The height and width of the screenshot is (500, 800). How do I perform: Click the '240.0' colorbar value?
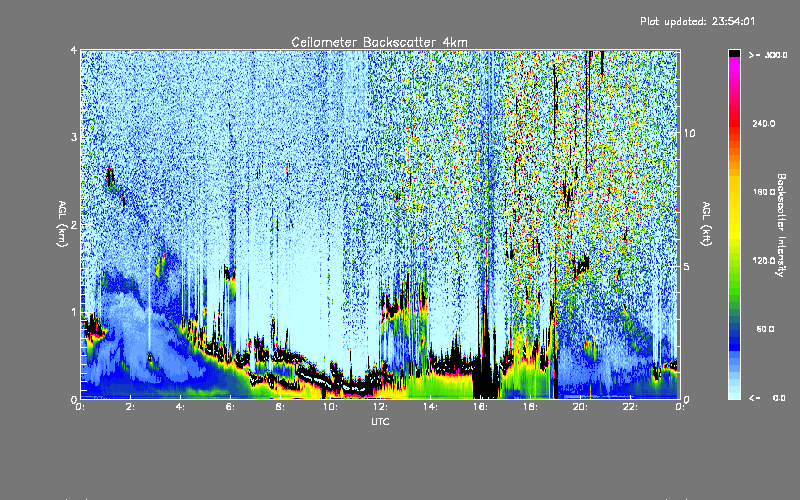[764, 123]
